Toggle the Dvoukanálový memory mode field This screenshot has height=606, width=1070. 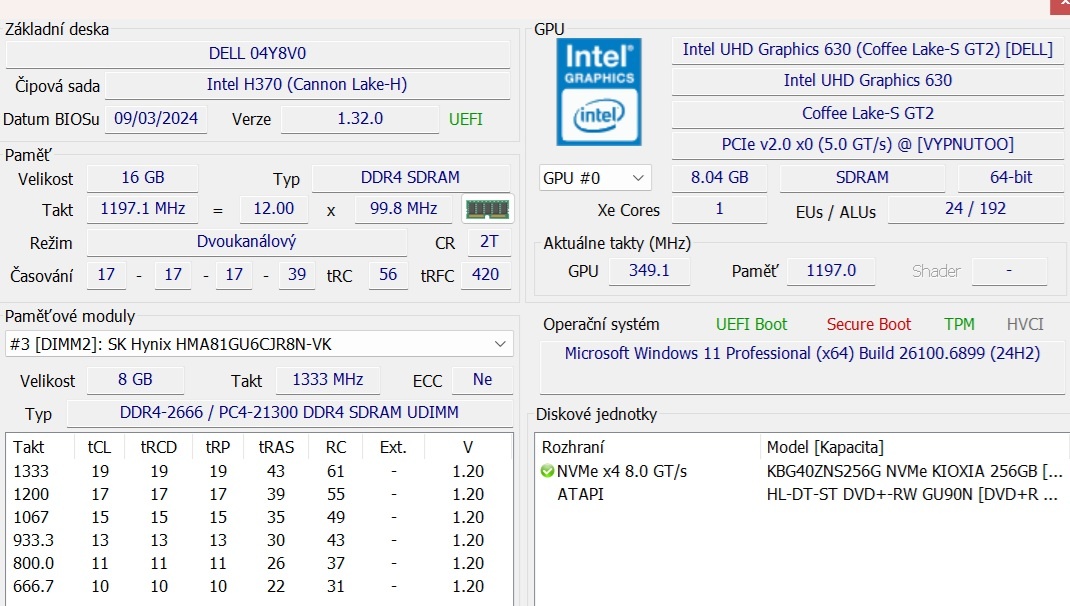245,242
